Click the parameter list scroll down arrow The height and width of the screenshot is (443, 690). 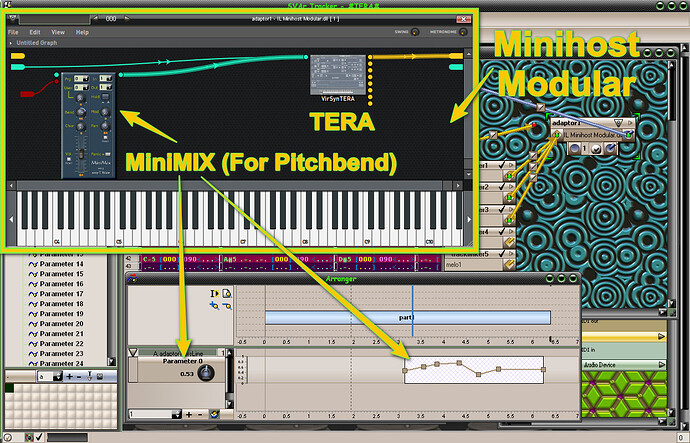tap(111, 362)
